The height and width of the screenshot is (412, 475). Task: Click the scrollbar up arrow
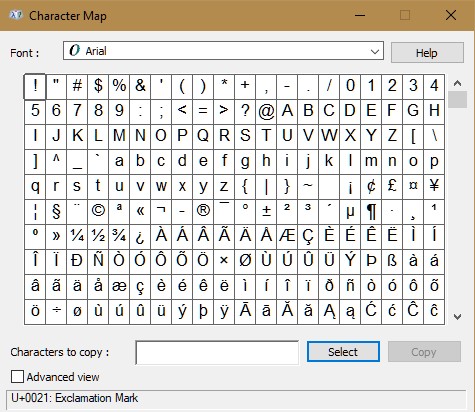pyautogui.click(x=457, y=83)
